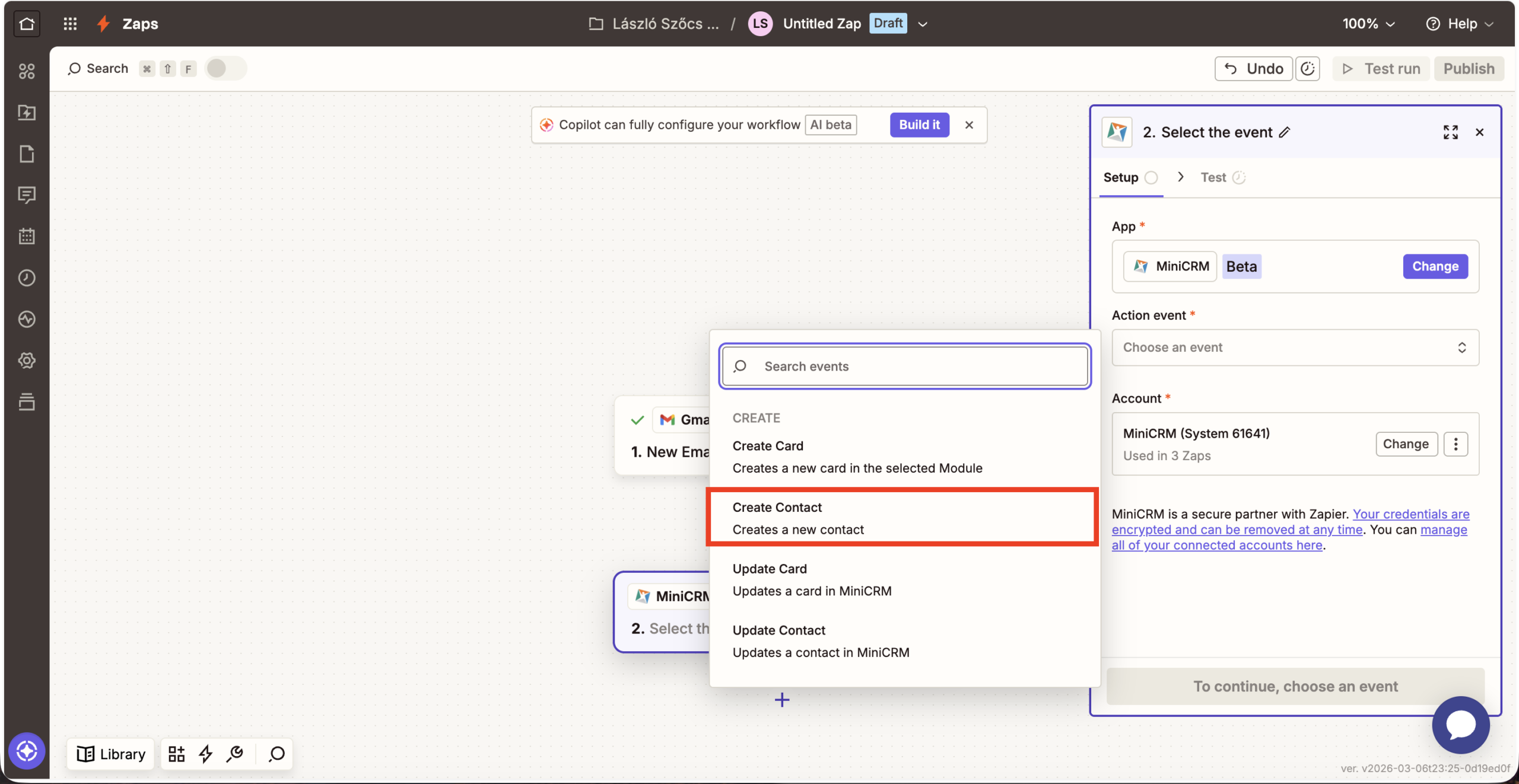
Task: Open the MiniCRM account three-dot menu
Action: pos(1456,444)
